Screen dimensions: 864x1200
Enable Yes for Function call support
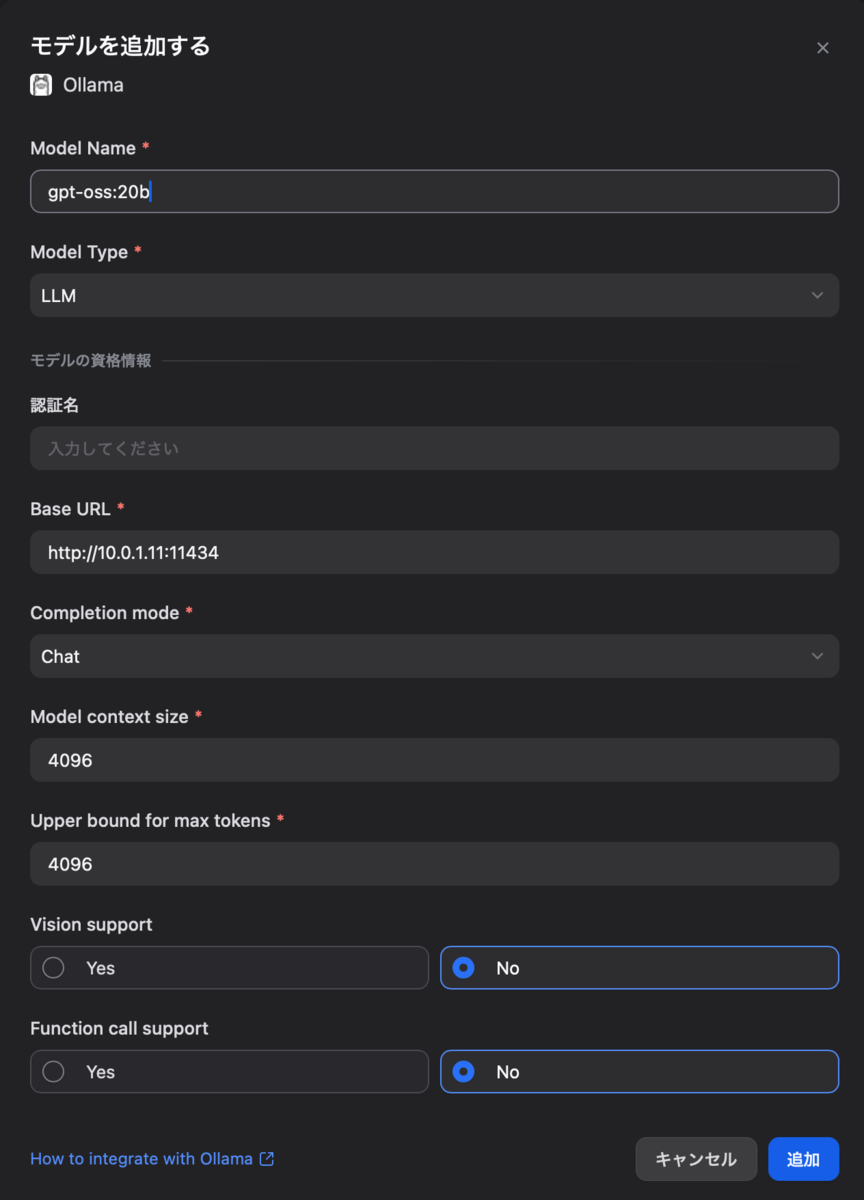click(229, 1071)
